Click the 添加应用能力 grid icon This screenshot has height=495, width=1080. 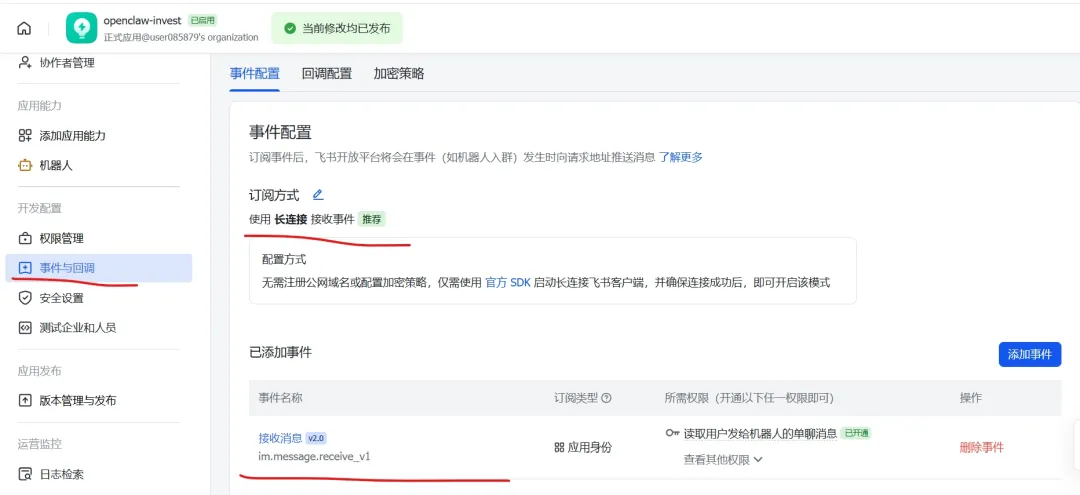pyautogui.click(x=25, y=136)
